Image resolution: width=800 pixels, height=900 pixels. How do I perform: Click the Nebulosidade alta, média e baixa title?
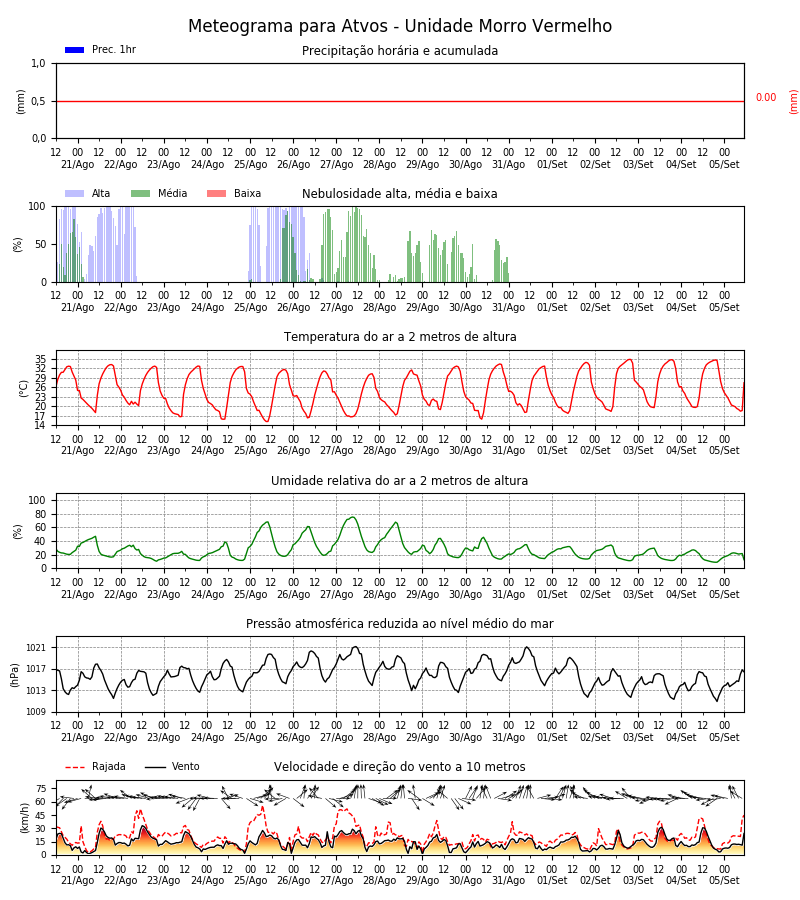point(399,193)
